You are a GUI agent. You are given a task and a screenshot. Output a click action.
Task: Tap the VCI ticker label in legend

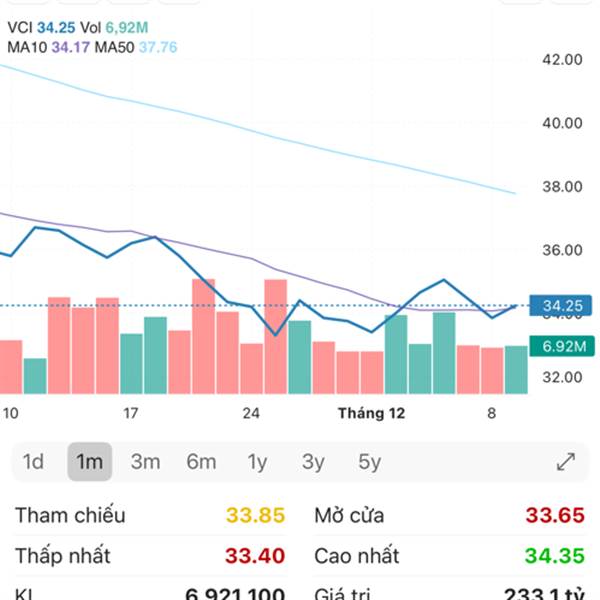point(20,28)
